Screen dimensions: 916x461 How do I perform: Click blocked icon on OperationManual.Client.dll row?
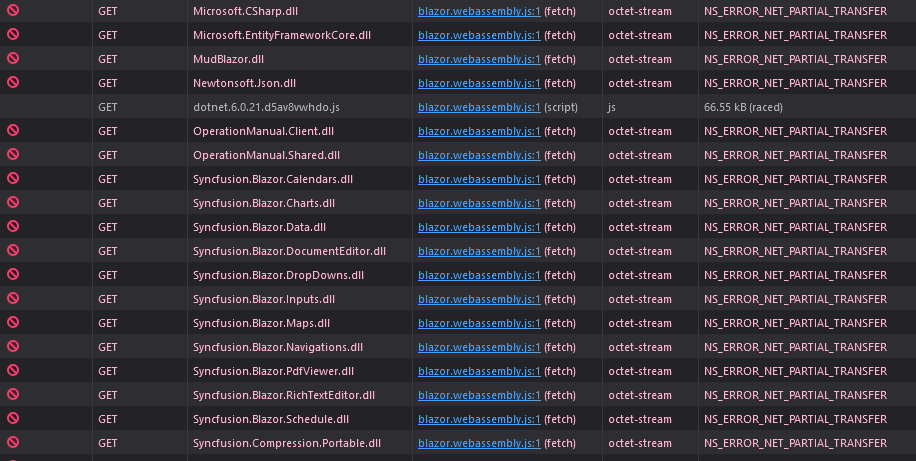(x=13, y=130)
